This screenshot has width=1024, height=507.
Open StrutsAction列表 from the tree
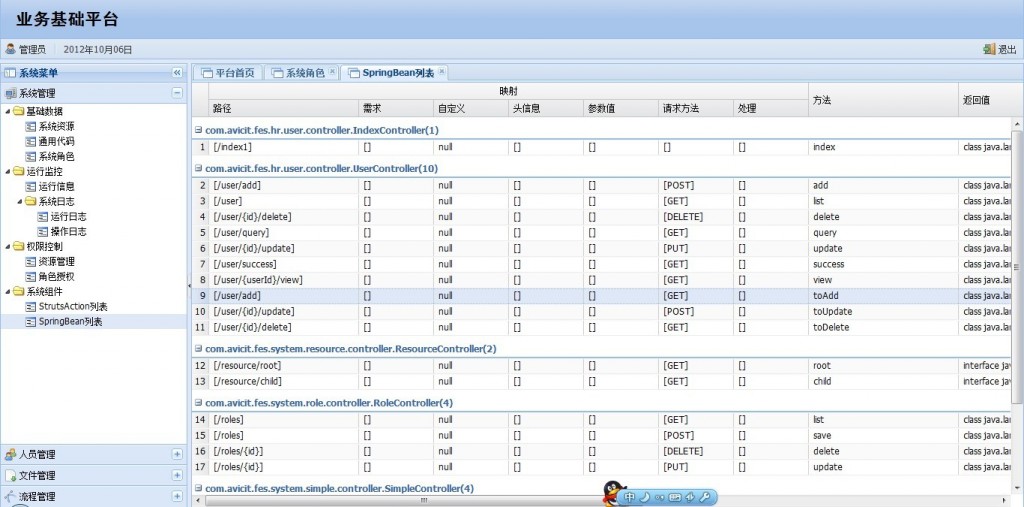(73, 306)
